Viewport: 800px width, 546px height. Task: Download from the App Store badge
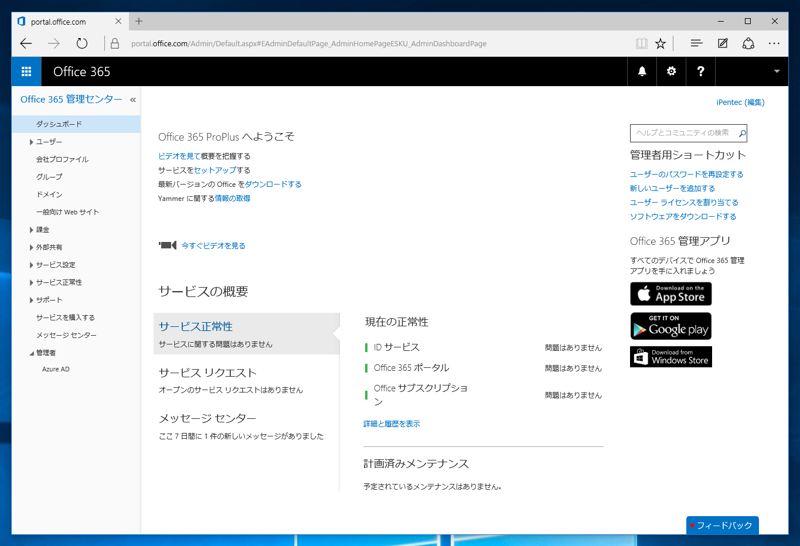[670, 294]
